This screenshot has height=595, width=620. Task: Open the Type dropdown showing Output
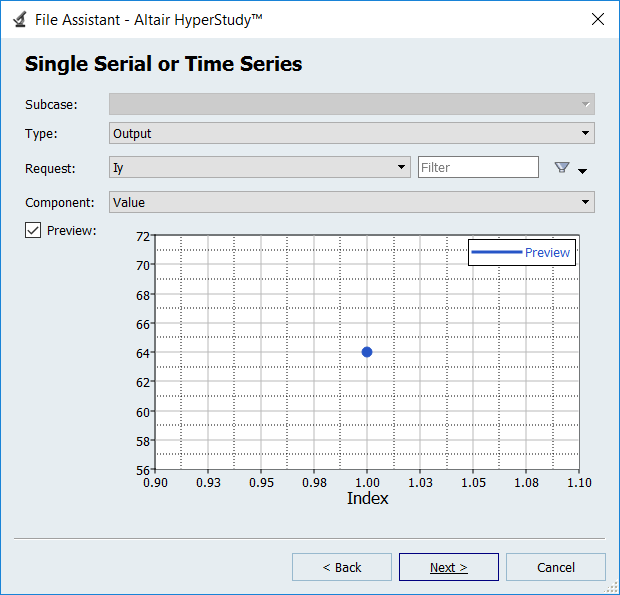coord(351,133)
